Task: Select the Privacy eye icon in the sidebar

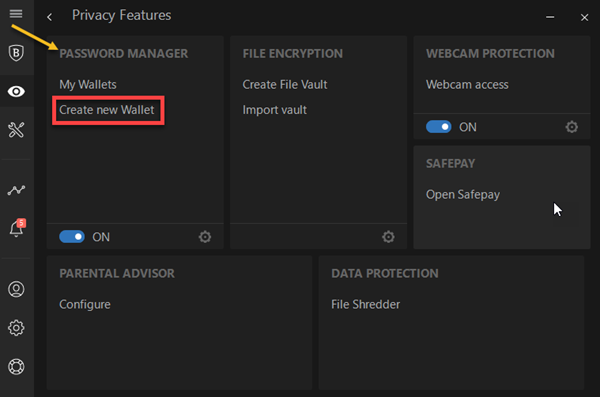Action: tap(16, 91)
